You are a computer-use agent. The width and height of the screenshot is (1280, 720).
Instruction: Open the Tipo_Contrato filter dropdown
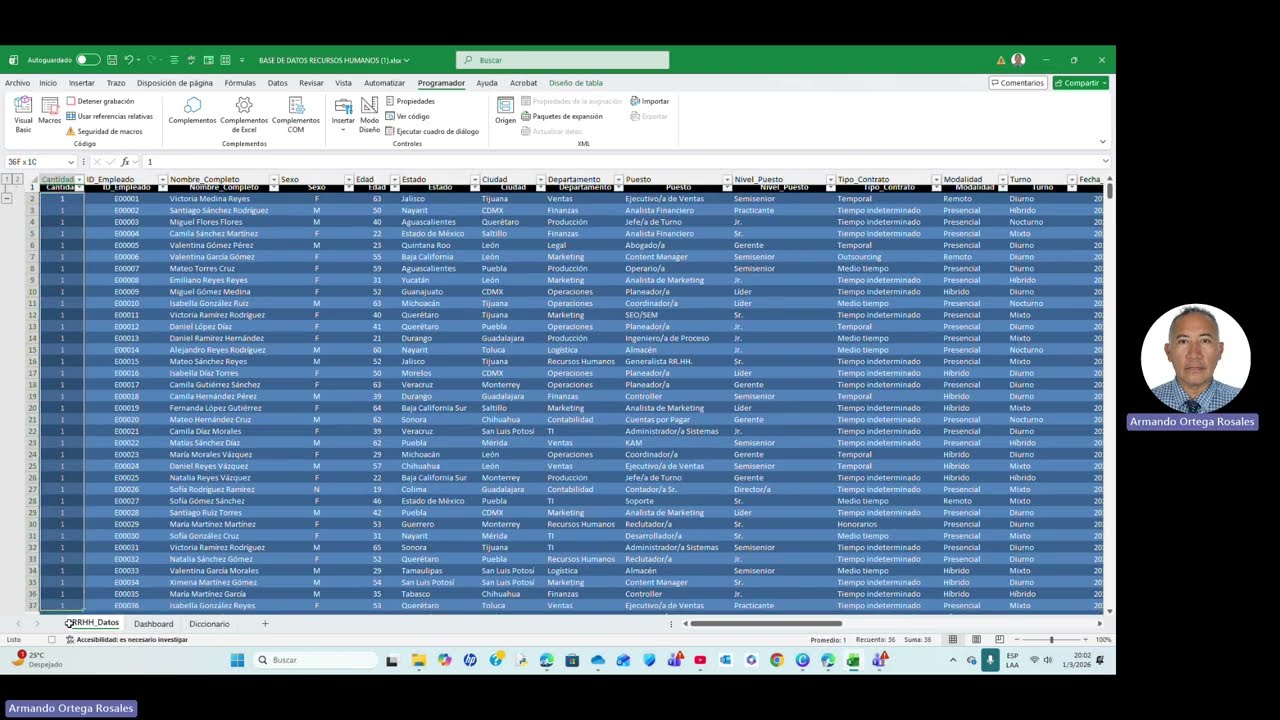point(936,180)
